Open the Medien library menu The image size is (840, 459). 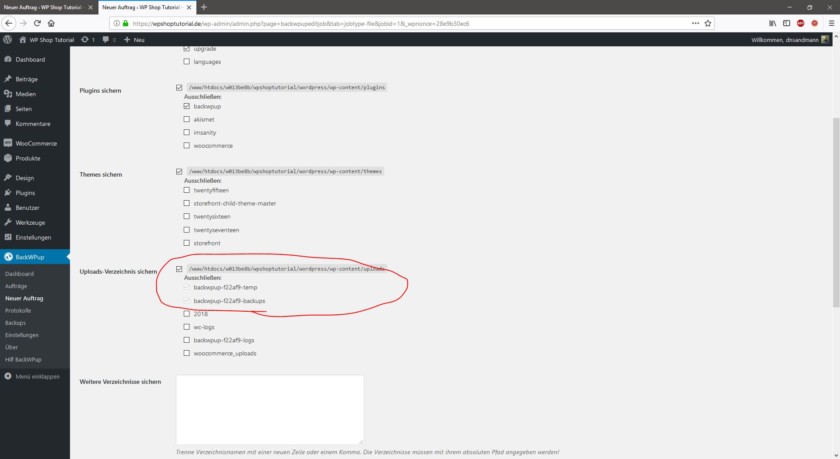click(25, 93)
